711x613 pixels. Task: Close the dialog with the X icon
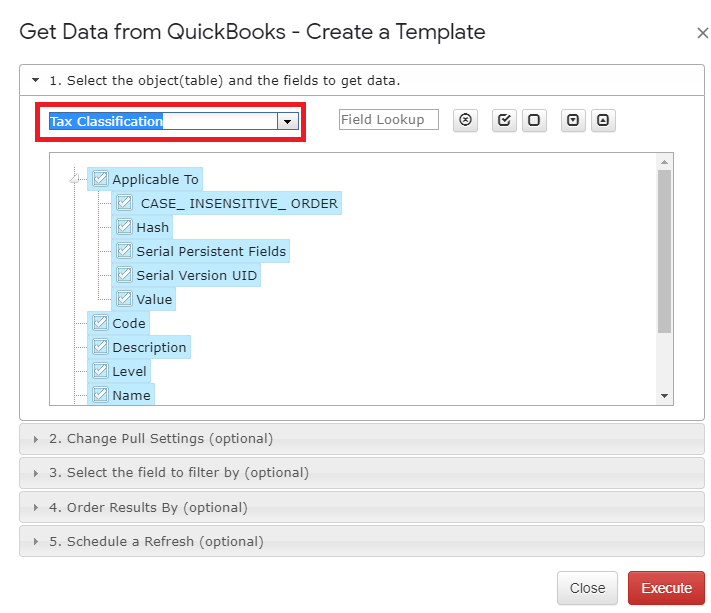(x=702, y=33)
